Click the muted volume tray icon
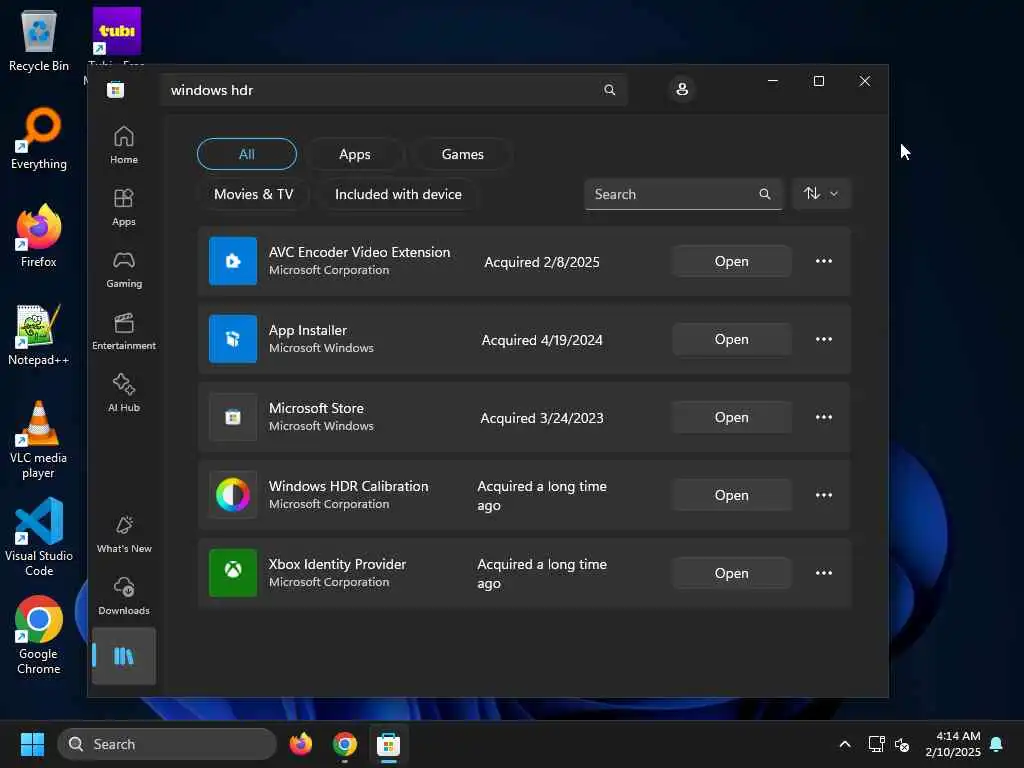This screenshot has height=768, width=1024. (902, 744)
